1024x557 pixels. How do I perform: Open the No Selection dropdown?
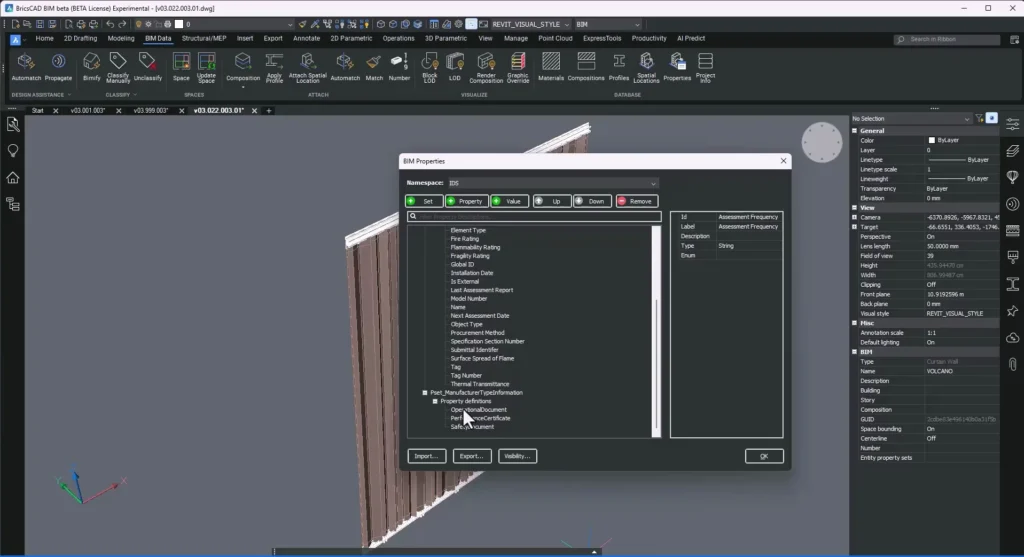point(910,118)
